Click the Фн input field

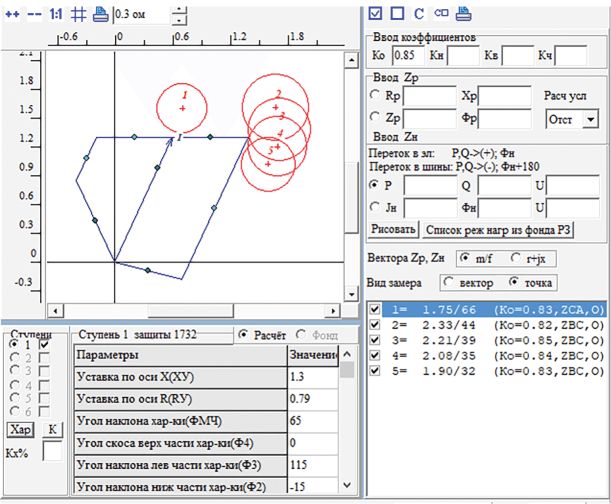click(504, 207)
